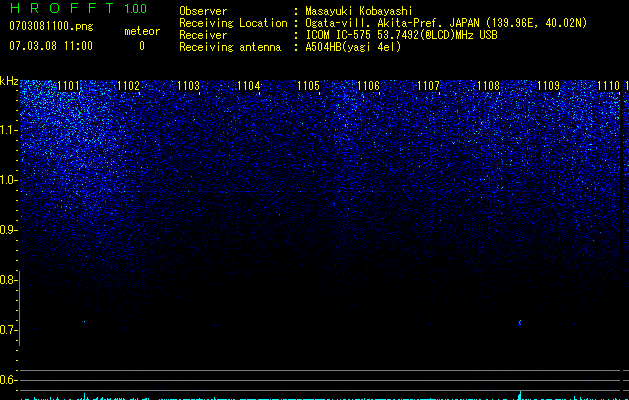Viewport: 629px width, 400px height.
Task: Click the Observer field label
Action: 203,11
